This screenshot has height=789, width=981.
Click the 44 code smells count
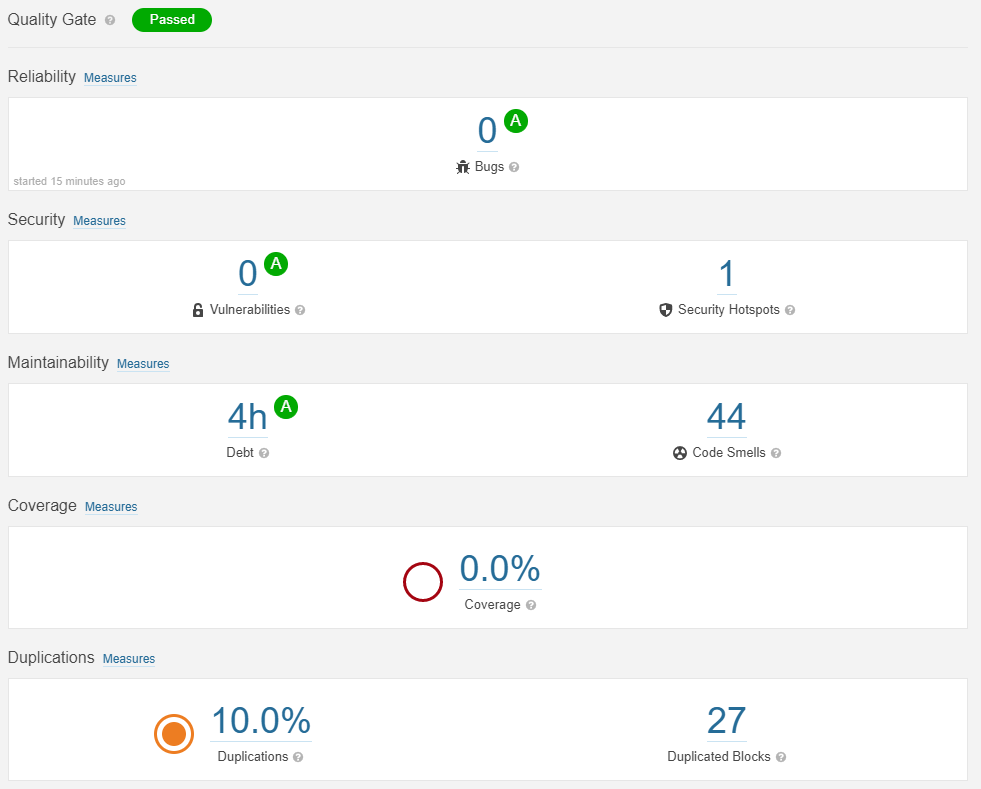pos(726,417)
